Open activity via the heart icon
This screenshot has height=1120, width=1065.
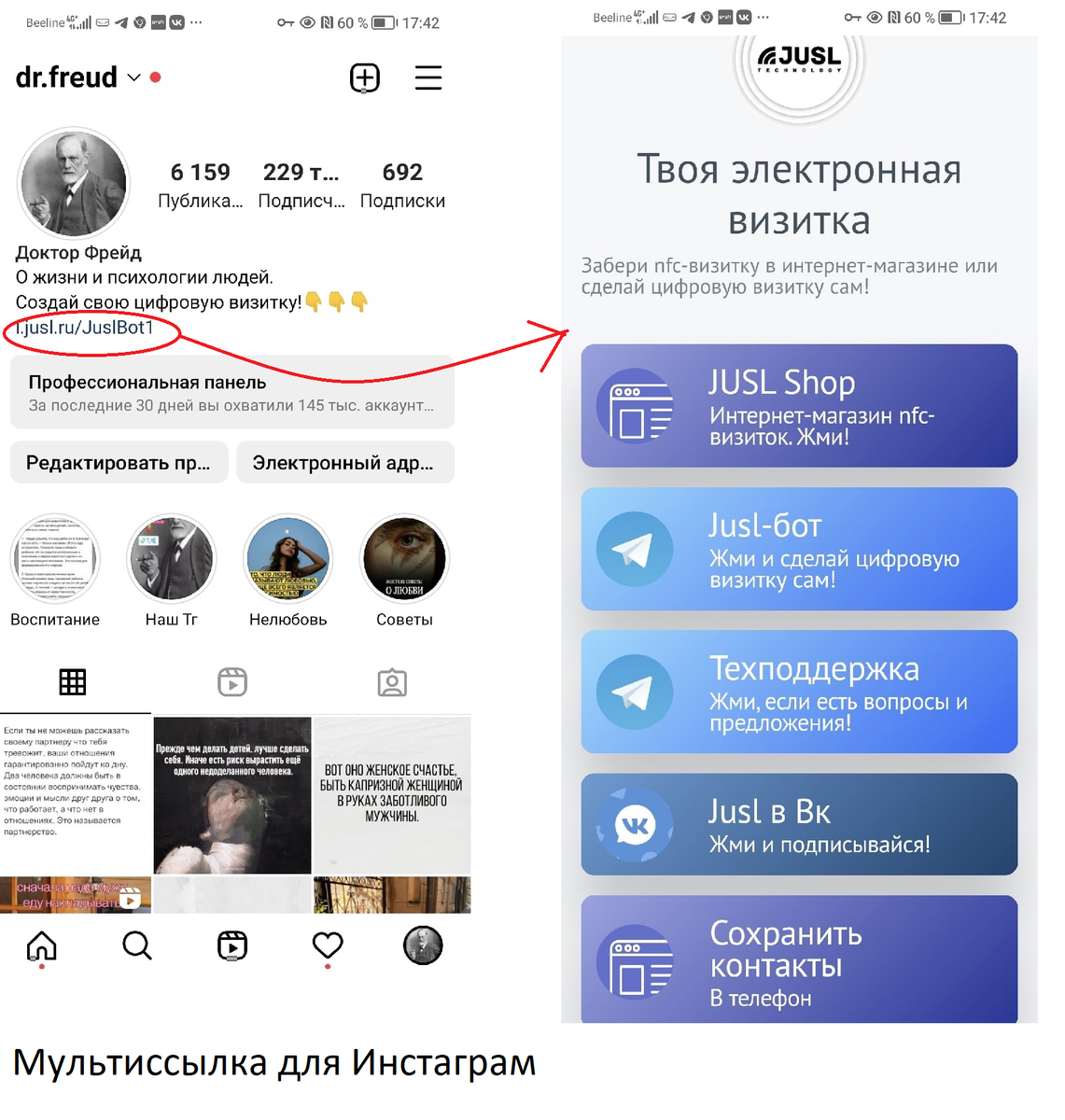click(328, 945)
